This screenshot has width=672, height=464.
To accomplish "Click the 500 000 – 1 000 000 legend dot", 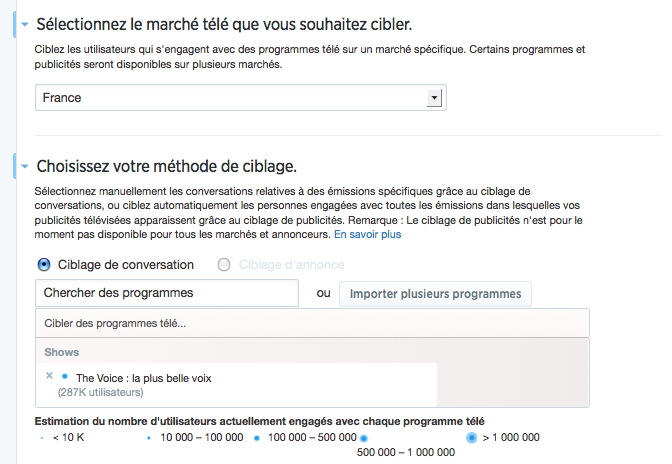I will click(364, 438).
